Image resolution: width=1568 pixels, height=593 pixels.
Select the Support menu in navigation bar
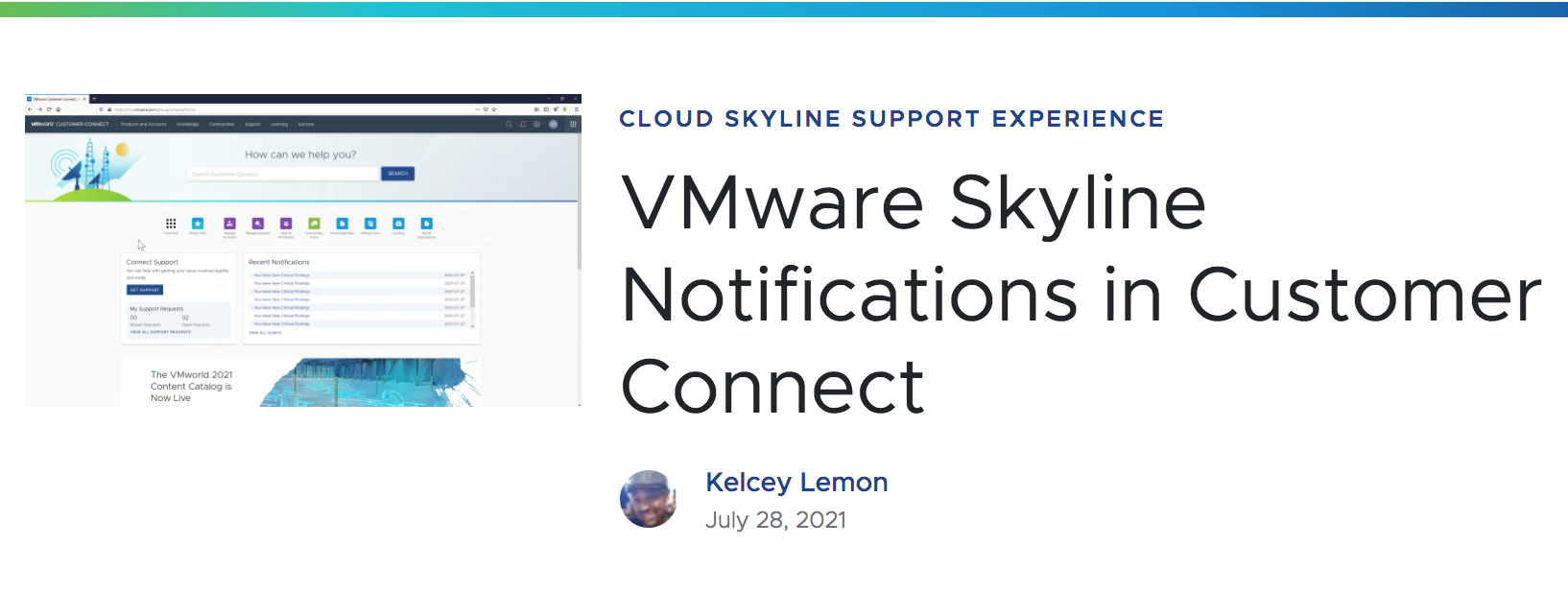tap(252, 124)
